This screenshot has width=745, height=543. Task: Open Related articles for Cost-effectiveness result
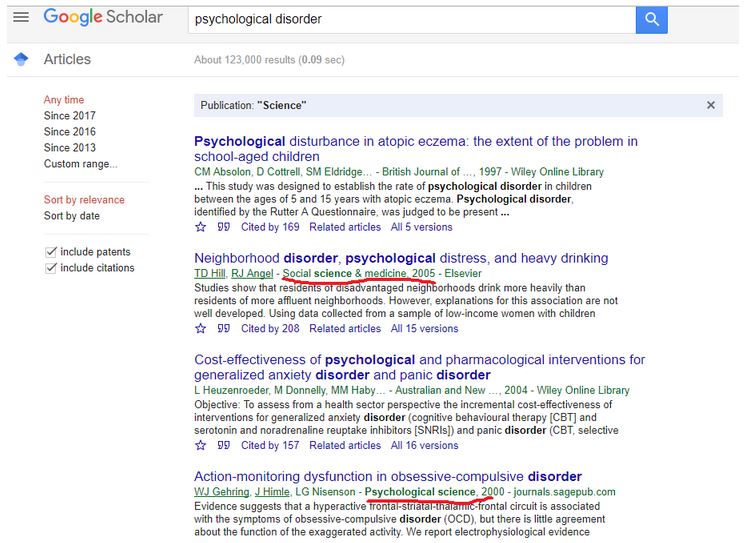[x=345, y=446]
